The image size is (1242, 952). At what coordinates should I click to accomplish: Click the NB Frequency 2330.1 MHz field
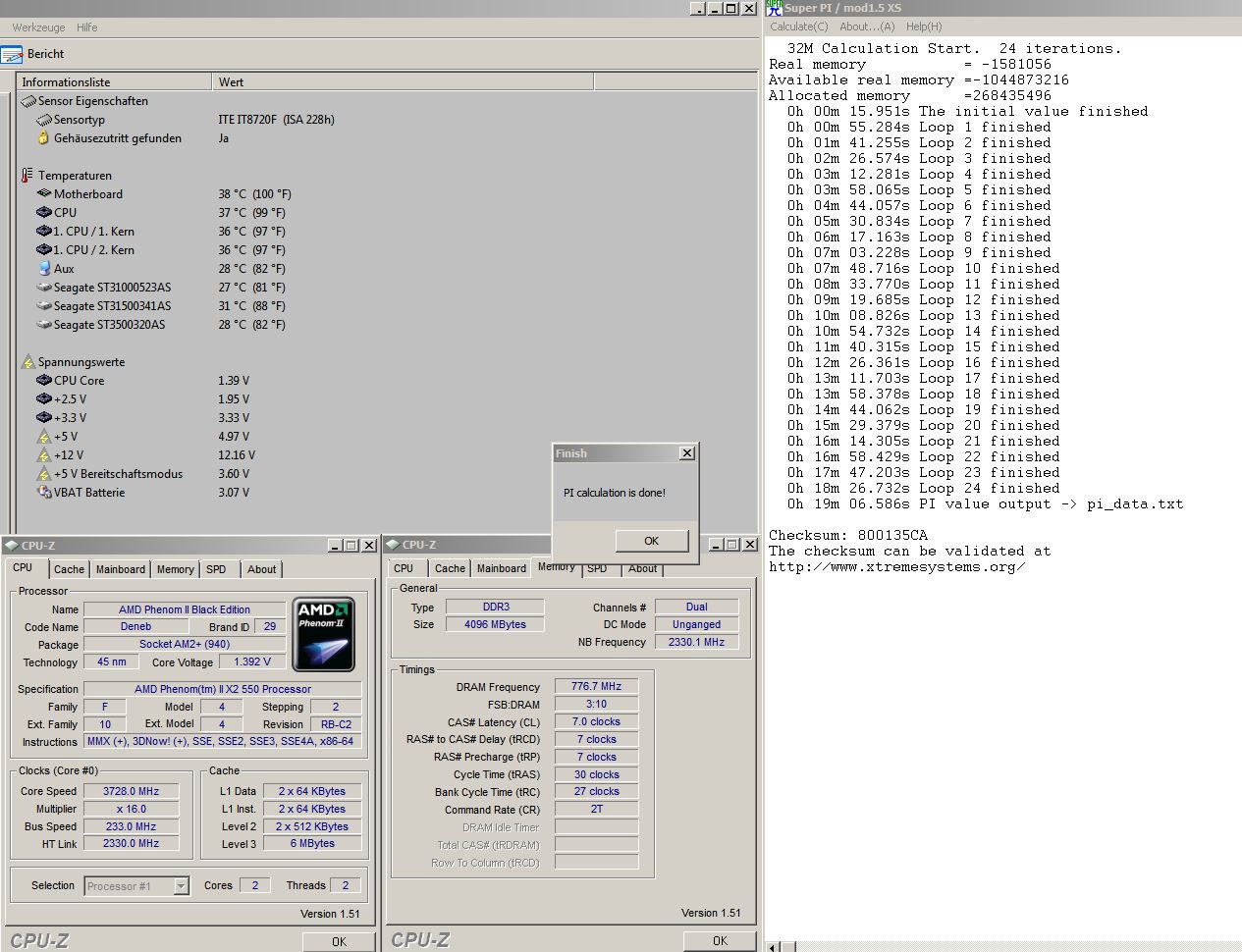pos(697,642)
